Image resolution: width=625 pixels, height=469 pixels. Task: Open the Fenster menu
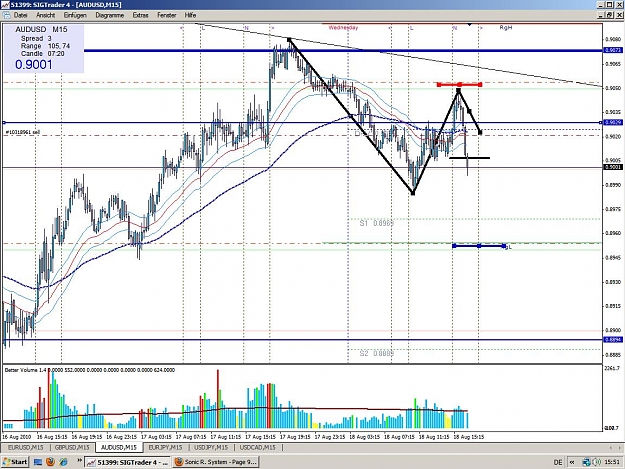click(167, 15)
